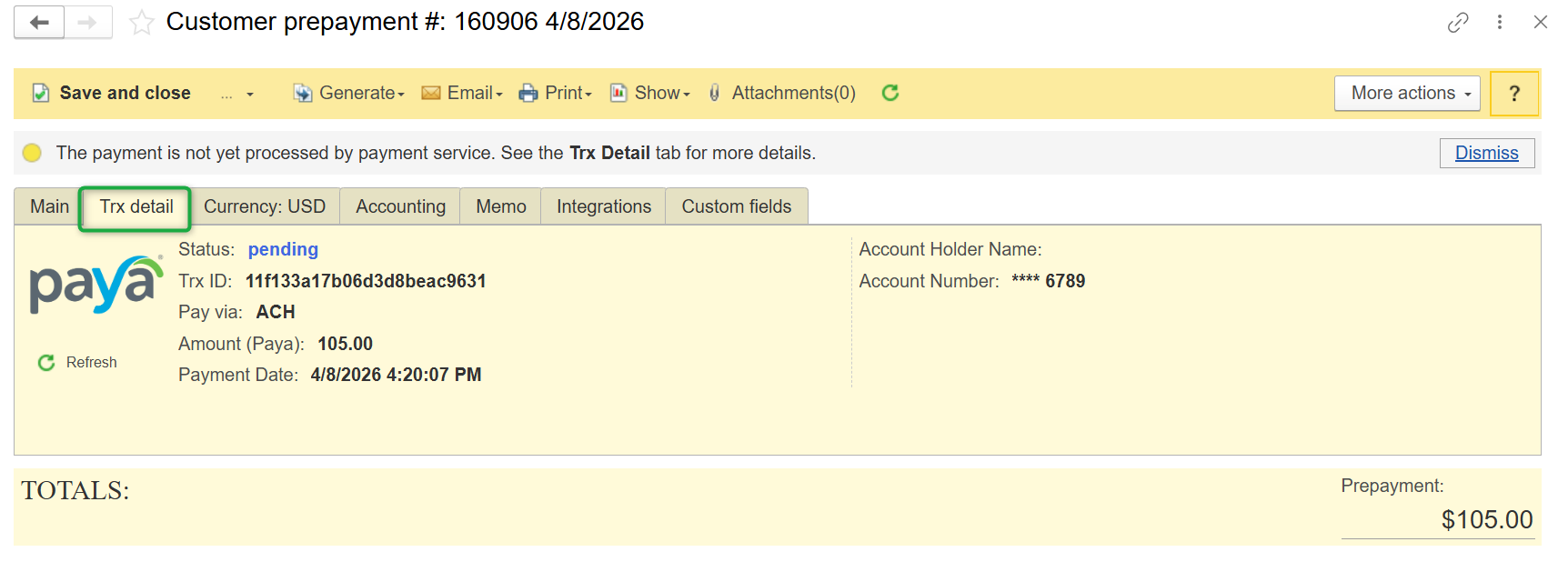Screen dimensions: 1568x562
Task: Open the Print dropdown menu
Action: pyautogui.click(x=556, y=93)
